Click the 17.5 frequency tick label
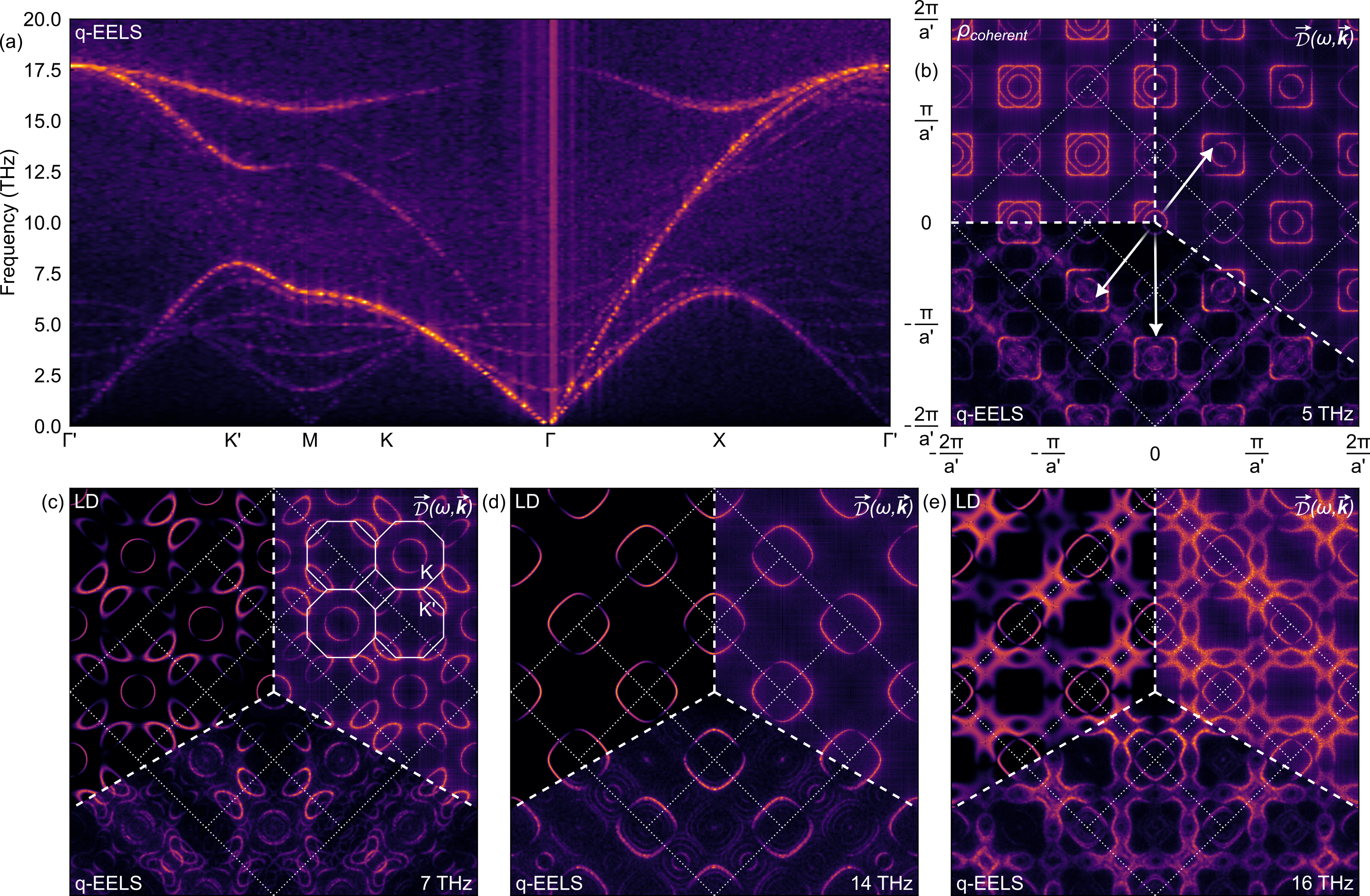The width and height of the screenshot is (1370, 896). click(x=42, y=71)
